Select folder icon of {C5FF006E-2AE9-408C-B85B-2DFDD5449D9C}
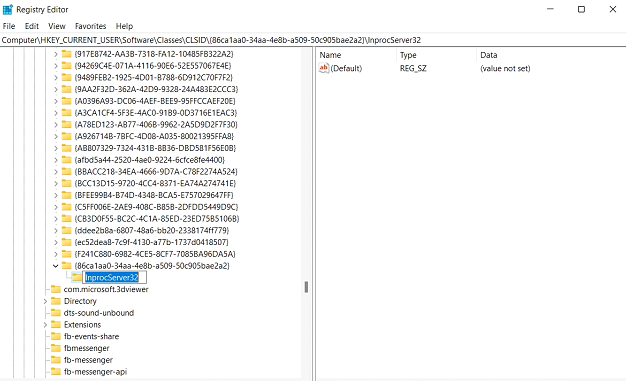 (67, 207)
